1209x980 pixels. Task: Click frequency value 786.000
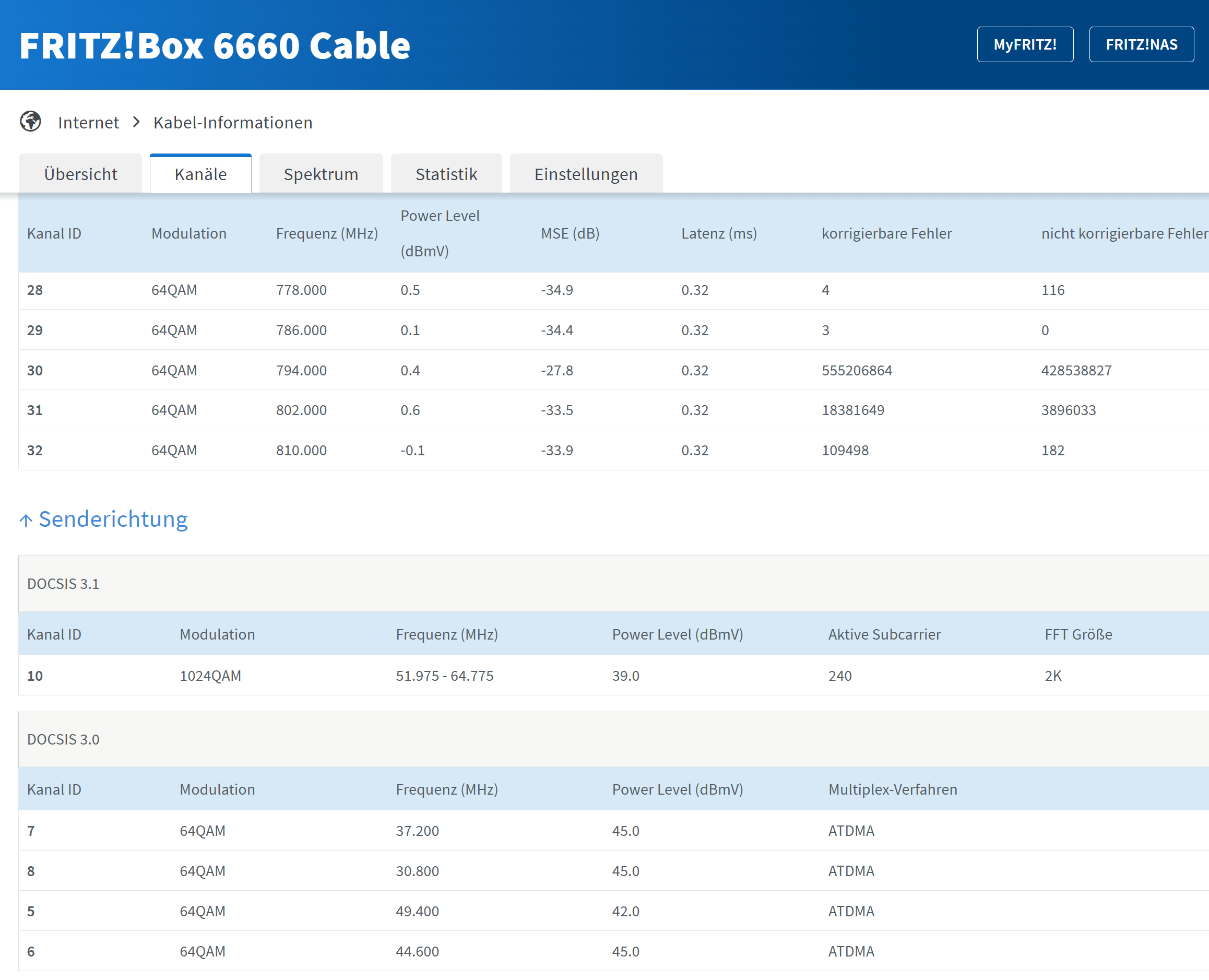301,330
